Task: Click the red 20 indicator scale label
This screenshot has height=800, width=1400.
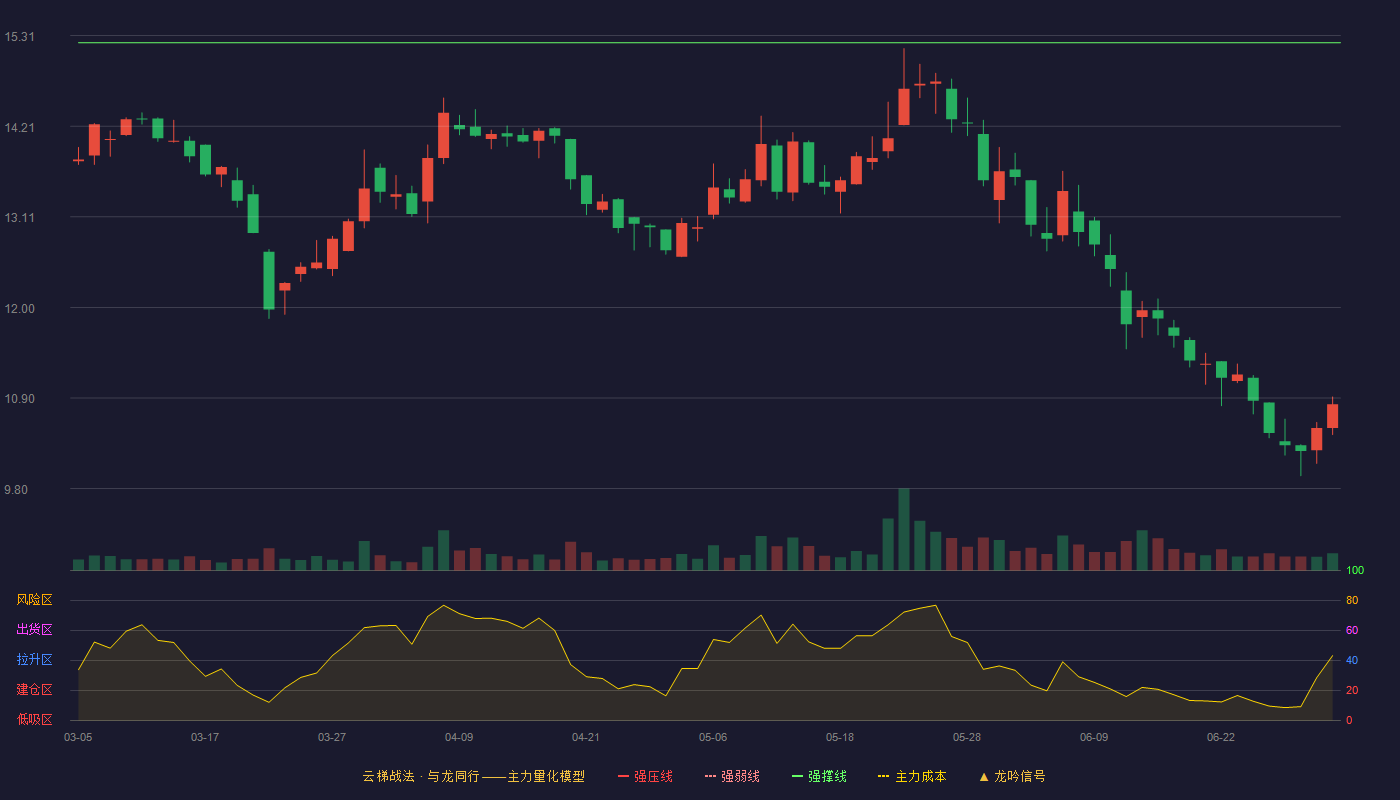Action: pyautogui.click(x=1352, y=690)
